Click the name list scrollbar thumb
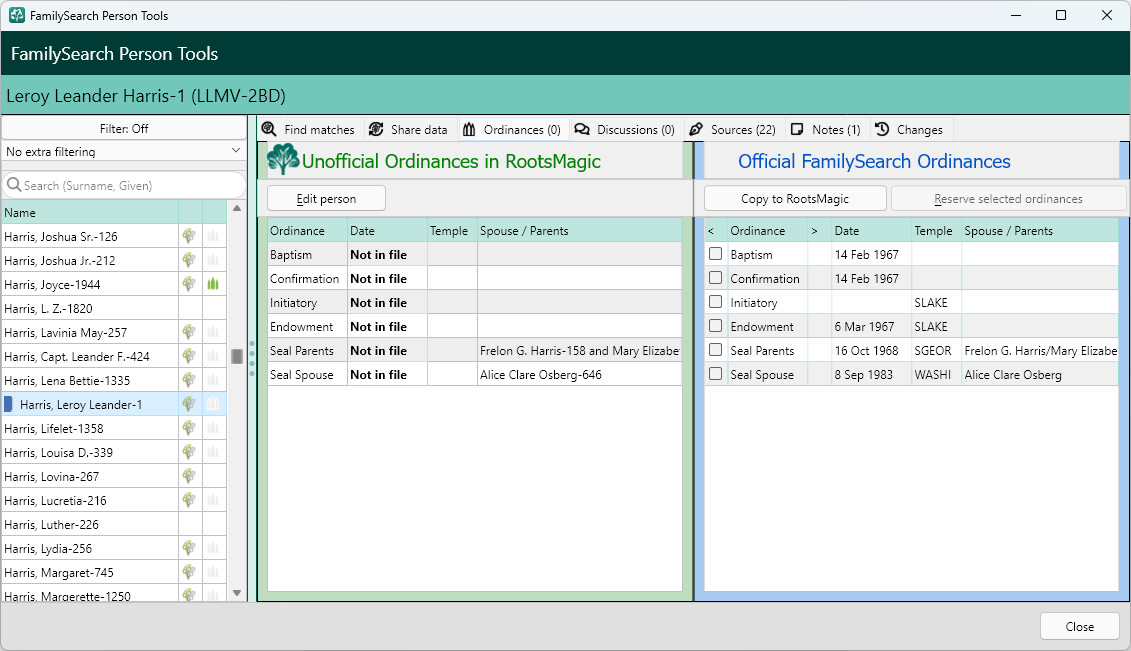1131x651 pixels. click(237, 356)
